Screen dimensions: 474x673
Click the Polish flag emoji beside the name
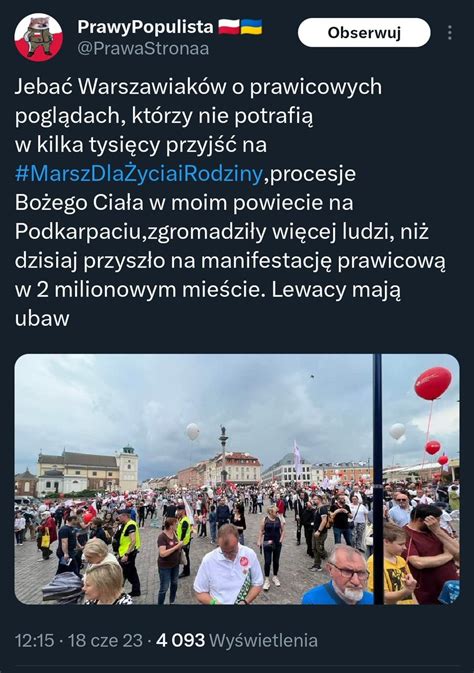coord(229,27)
